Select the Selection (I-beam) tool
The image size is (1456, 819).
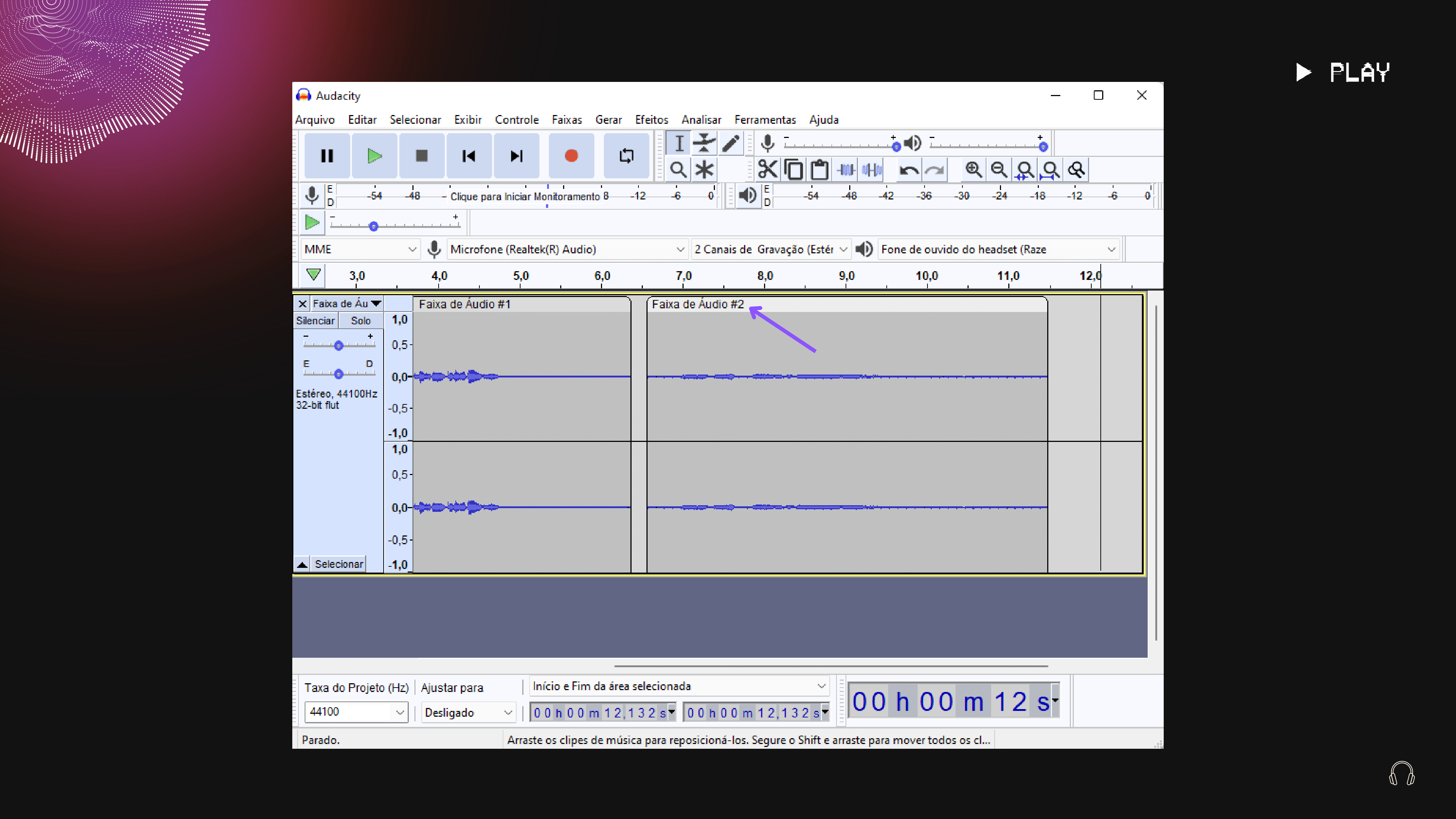(x=678, y=143)
